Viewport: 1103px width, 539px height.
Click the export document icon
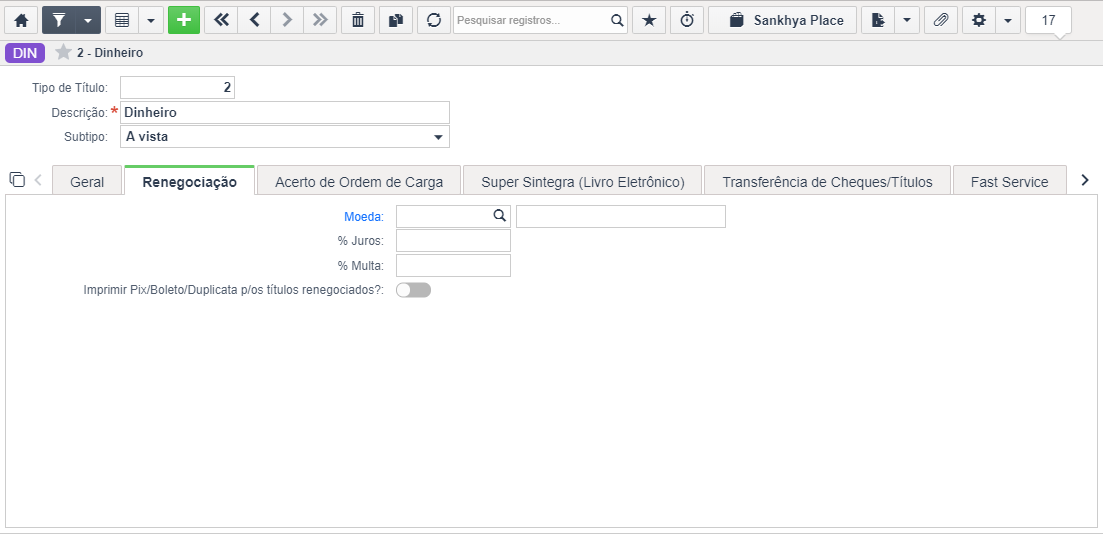(878, 20)
